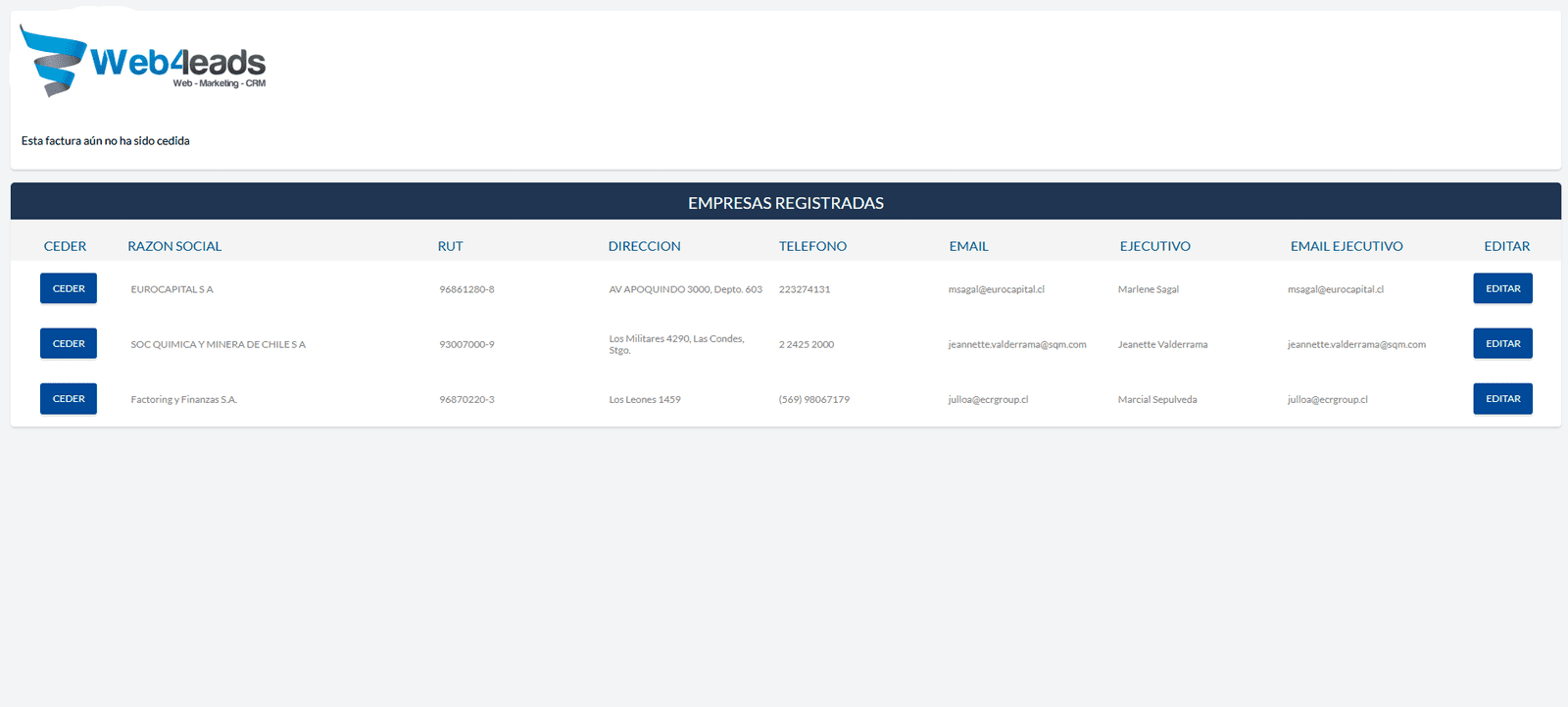
Task: Click address Los Militares 4290, Las Condes
Action: tap(676, 344)
